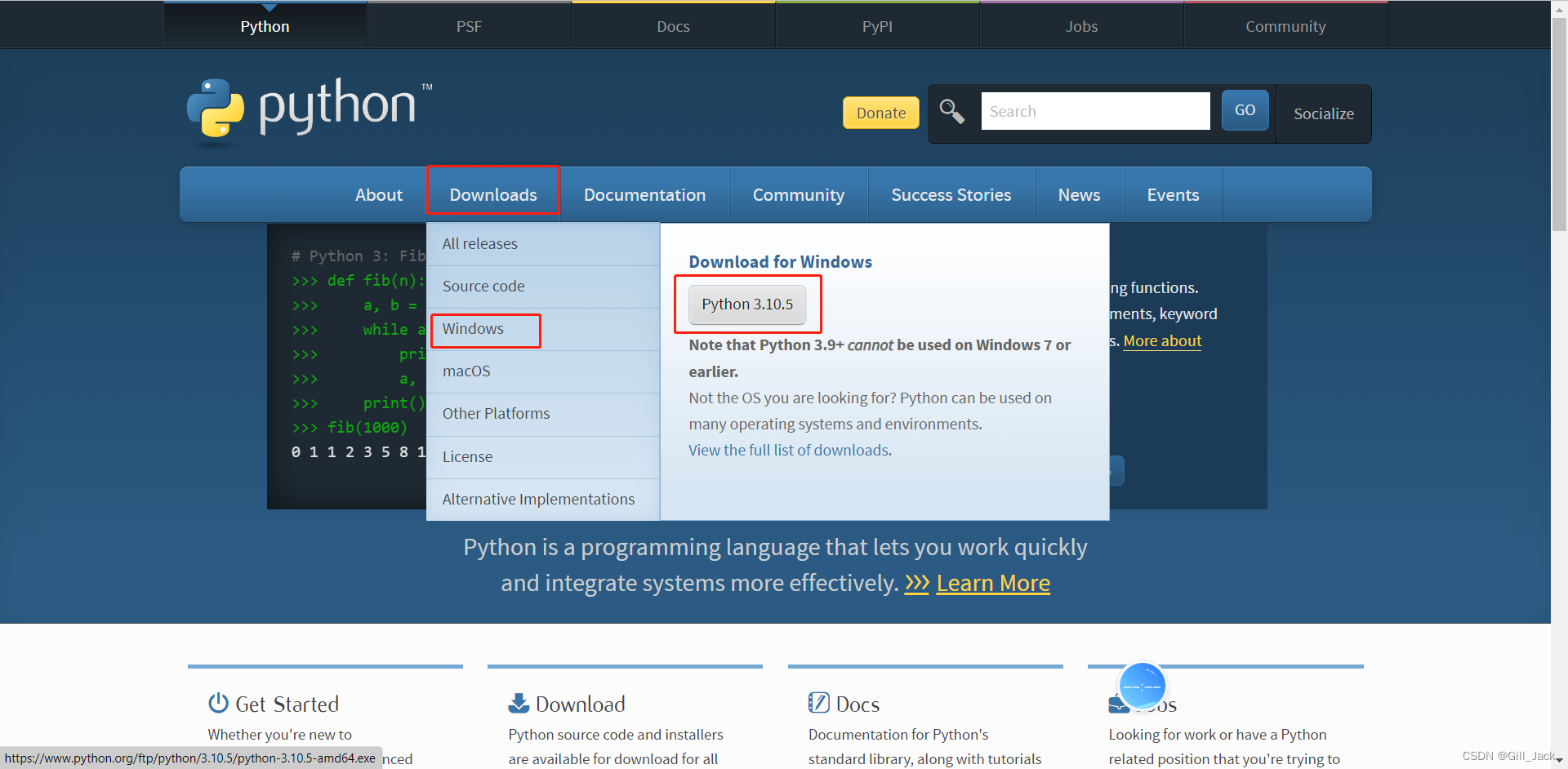Open the Docs top-bar tab
The height and width of the screenshot is (769, 1568).
click(674, 26)
